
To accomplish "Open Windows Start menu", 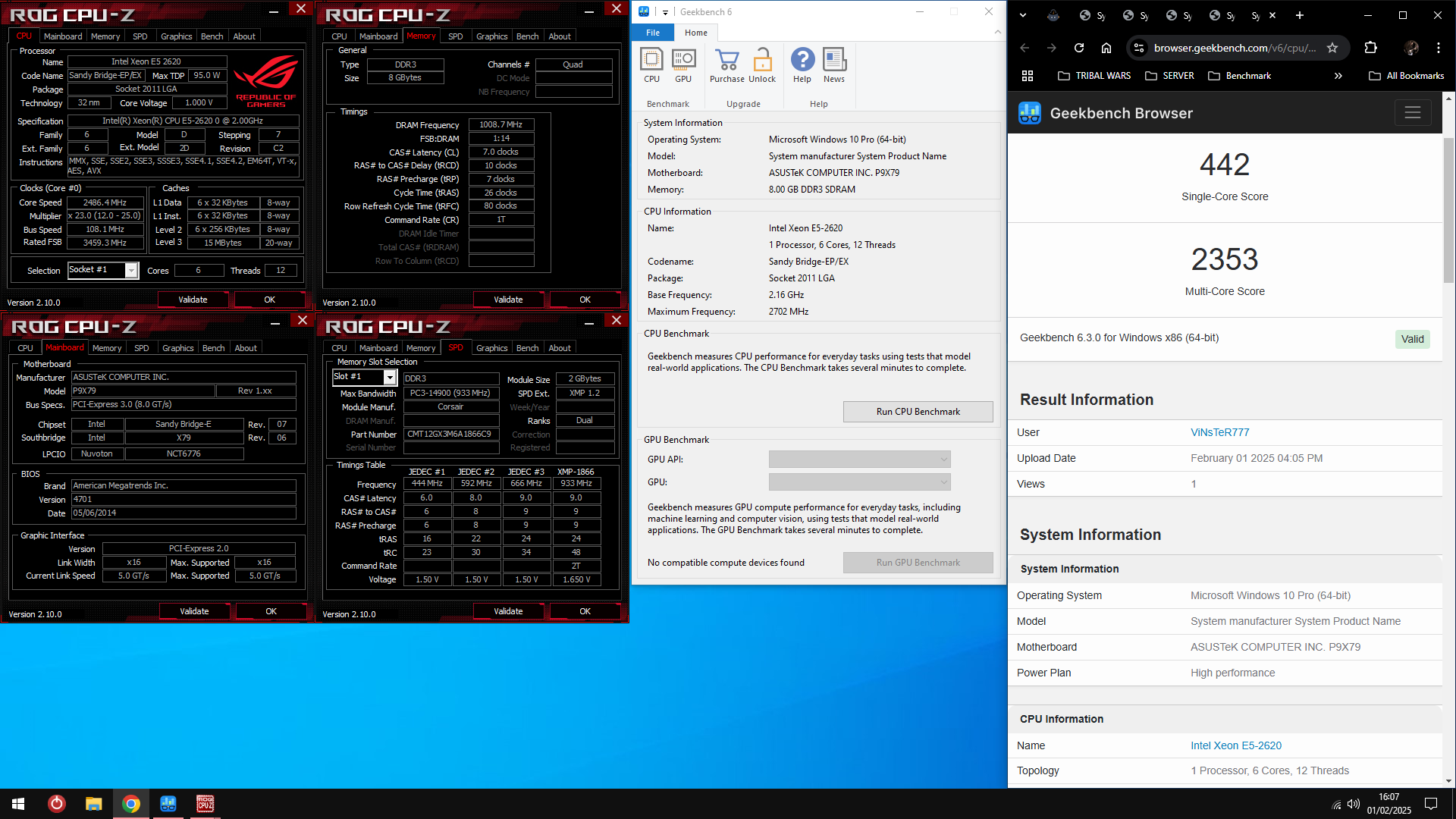I will 18,804.
